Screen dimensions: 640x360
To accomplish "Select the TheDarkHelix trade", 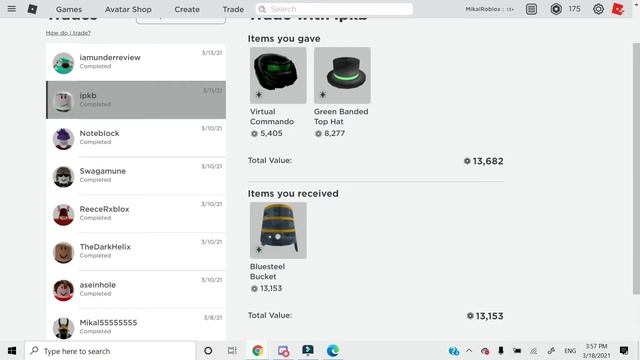I will (x=136, y=252).
